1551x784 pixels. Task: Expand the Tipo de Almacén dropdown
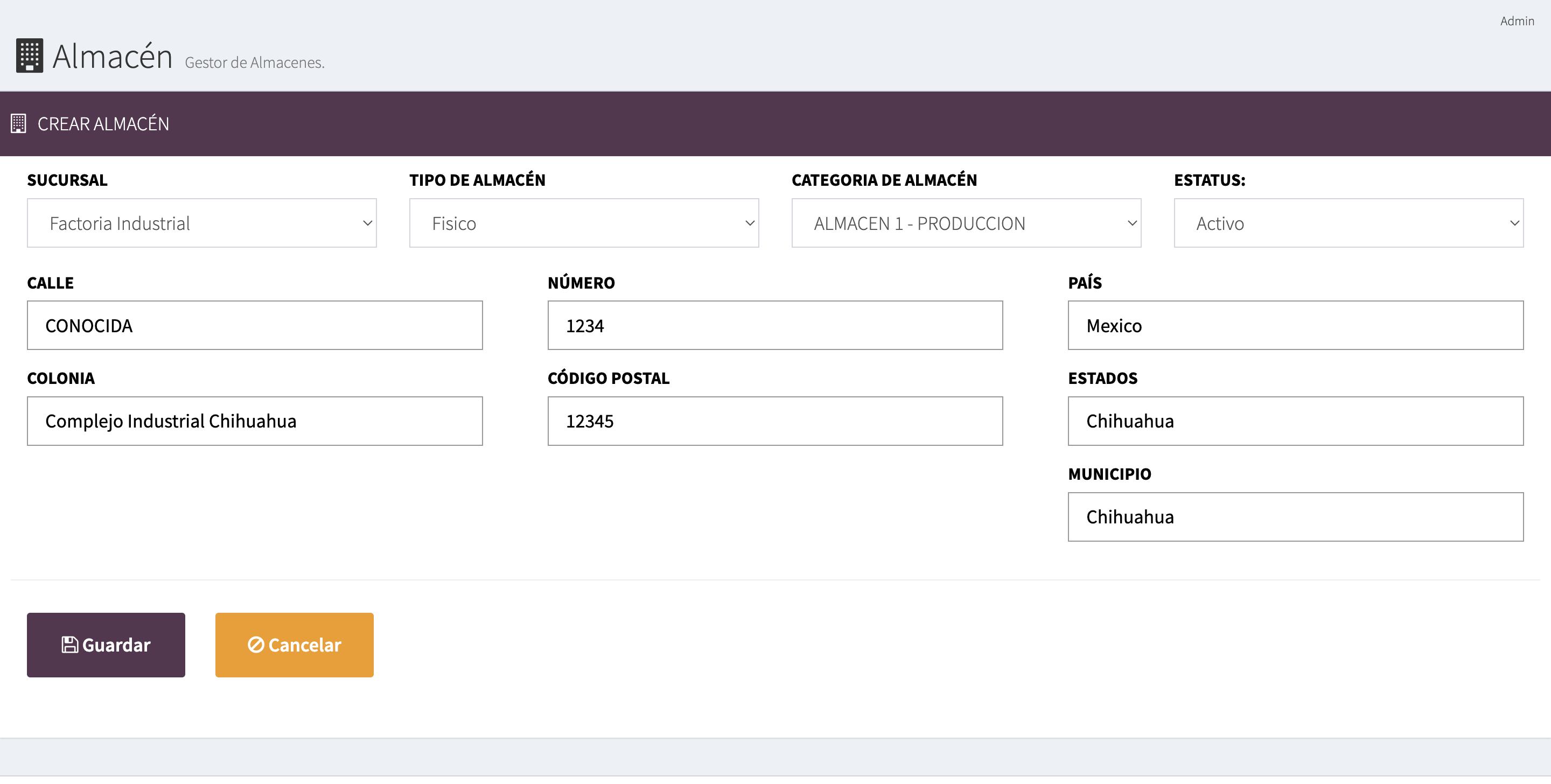(583, 223)
